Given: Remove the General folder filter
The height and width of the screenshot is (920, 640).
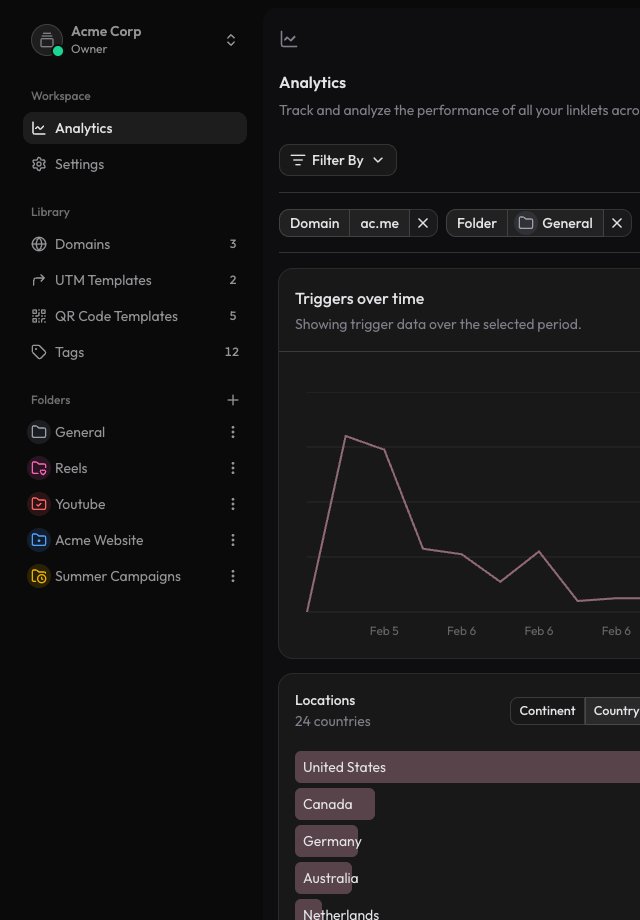Looking at the screenshot, I should pos(617,223).
